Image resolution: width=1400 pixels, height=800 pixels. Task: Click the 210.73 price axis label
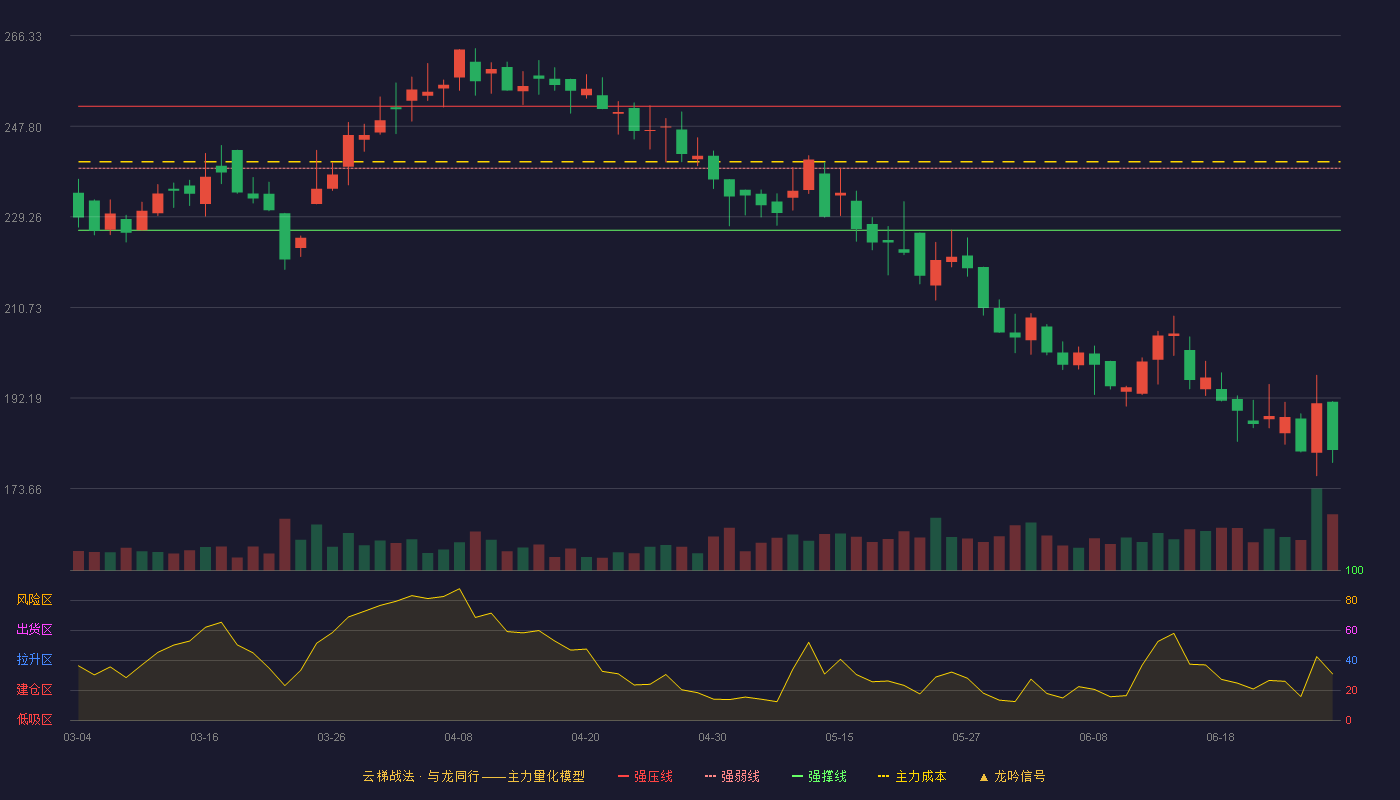point(23,308)
